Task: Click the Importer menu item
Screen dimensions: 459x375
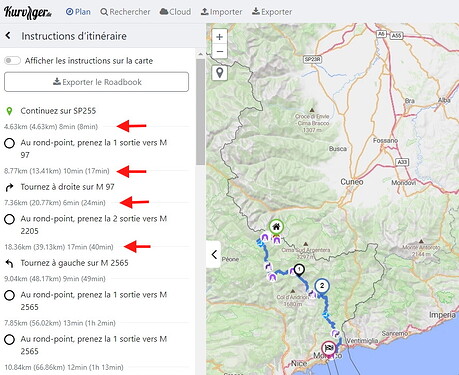Action: click(221, 12)
